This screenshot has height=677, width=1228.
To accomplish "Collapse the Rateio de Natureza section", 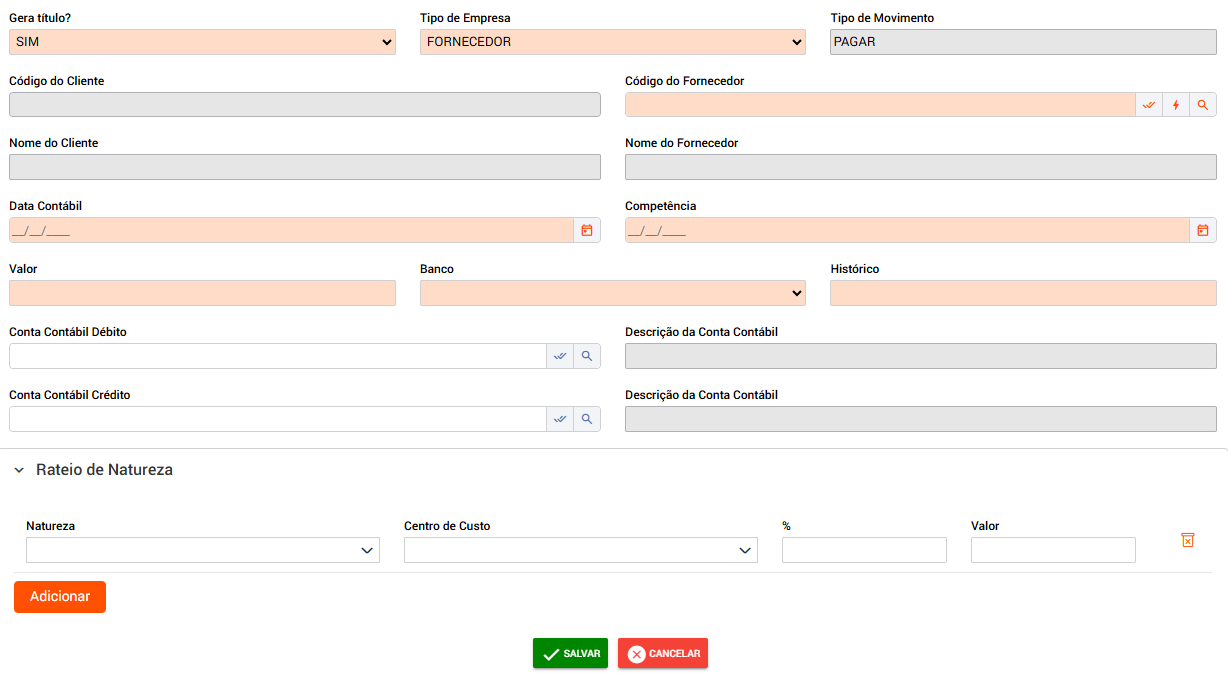I will (x=19, y=471).
